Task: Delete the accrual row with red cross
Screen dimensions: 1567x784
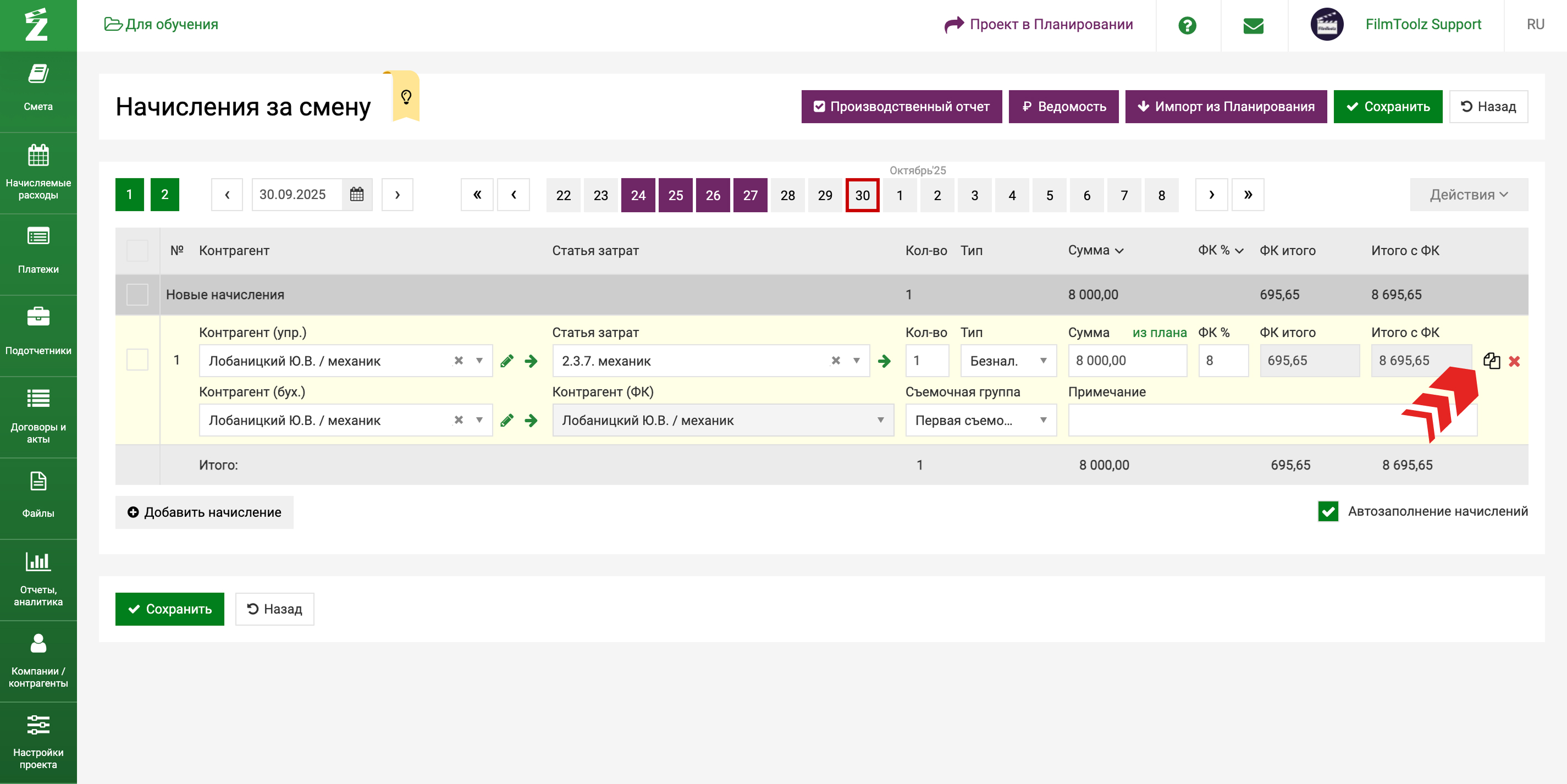Action: pyautogui.click(x=1514, y=361)
